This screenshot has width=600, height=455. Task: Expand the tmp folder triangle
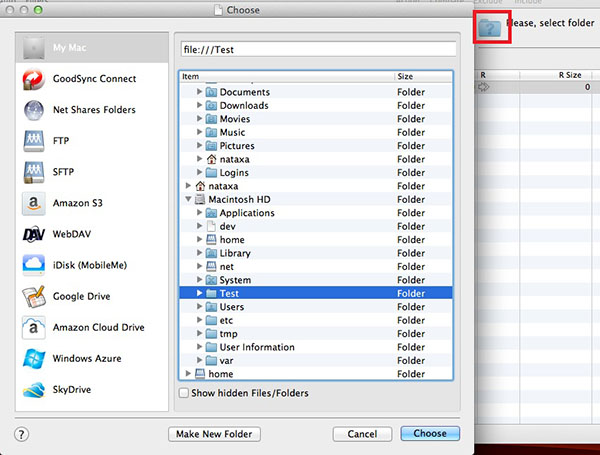pyautogui.click(x=199, y=333)
